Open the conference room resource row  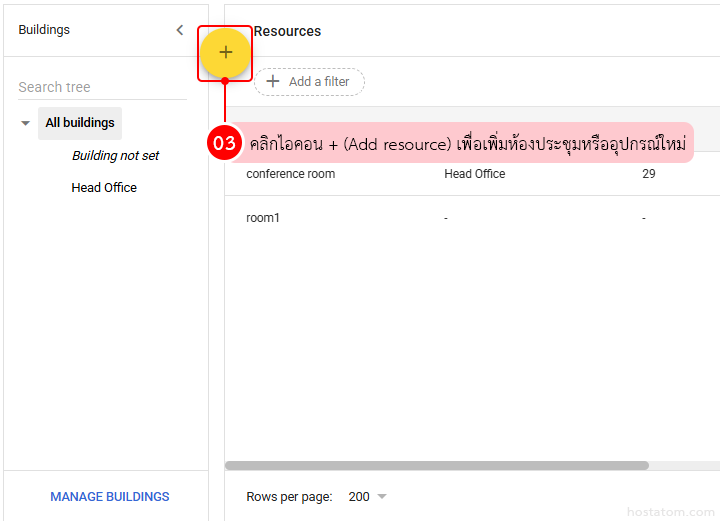tap(472, 174)
